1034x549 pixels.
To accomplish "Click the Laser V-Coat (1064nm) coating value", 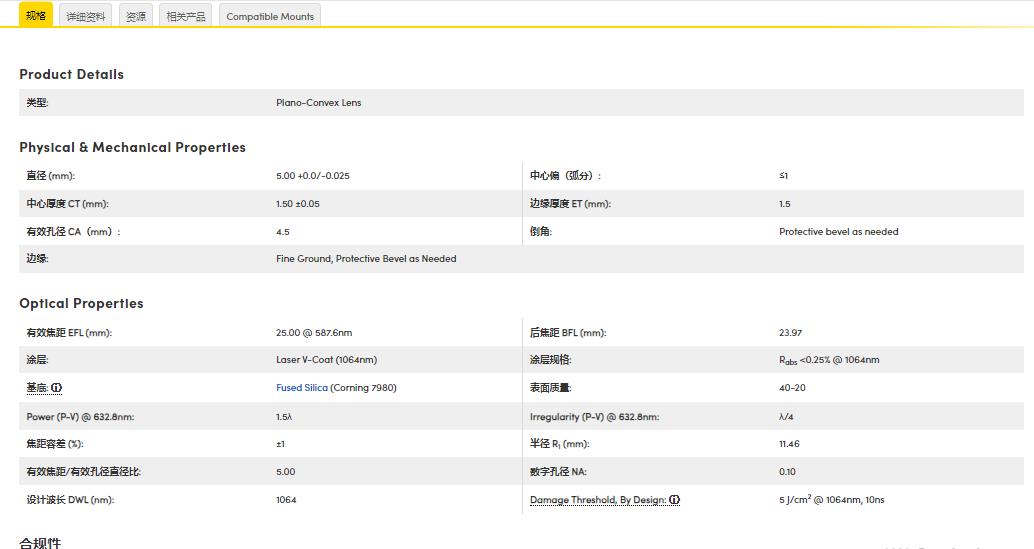I will click(326, 360).
